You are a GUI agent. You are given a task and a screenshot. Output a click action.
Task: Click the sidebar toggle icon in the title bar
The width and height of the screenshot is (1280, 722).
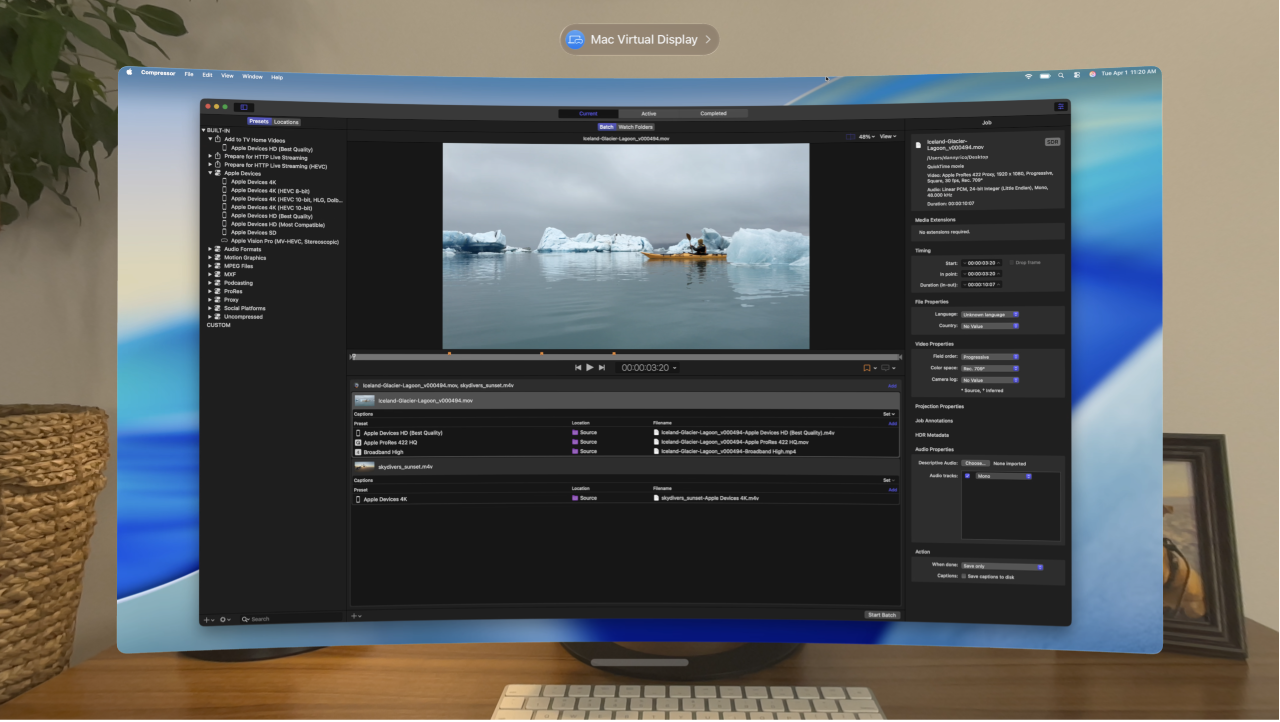coord(243,105)
